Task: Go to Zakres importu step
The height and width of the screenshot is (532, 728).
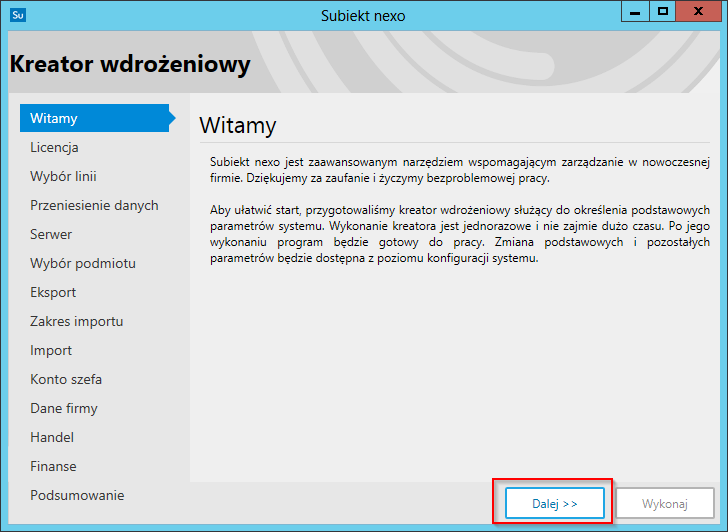Action: click(x=77, y=321)
